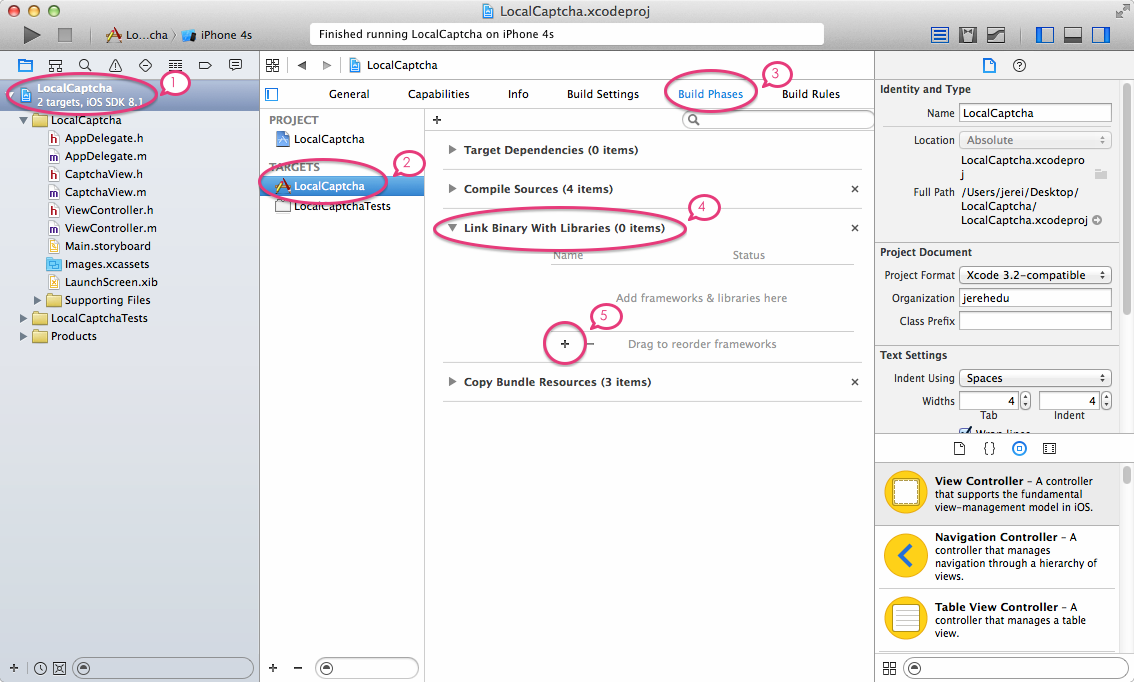Open the Debug navigator
Image resolution: width=1134 pixels, height=682 pixels.
[175, 65]
